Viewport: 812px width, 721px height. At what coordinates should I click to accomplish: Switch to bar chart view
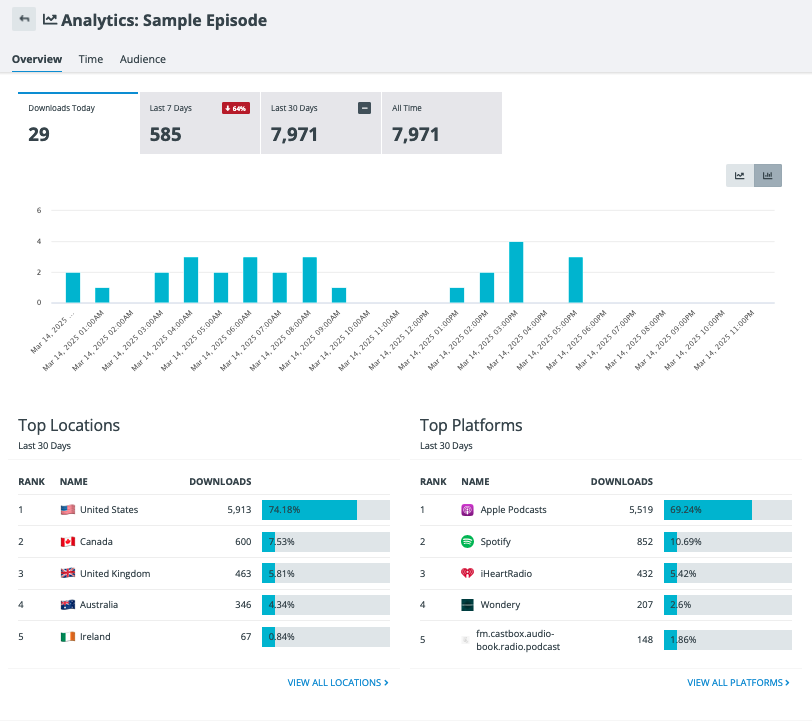pos(768,176)
